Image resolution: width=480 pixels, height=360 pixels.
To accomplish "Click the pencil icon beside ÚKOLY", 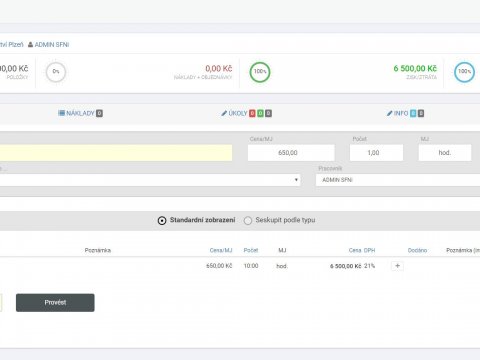I will pos(224,113).
